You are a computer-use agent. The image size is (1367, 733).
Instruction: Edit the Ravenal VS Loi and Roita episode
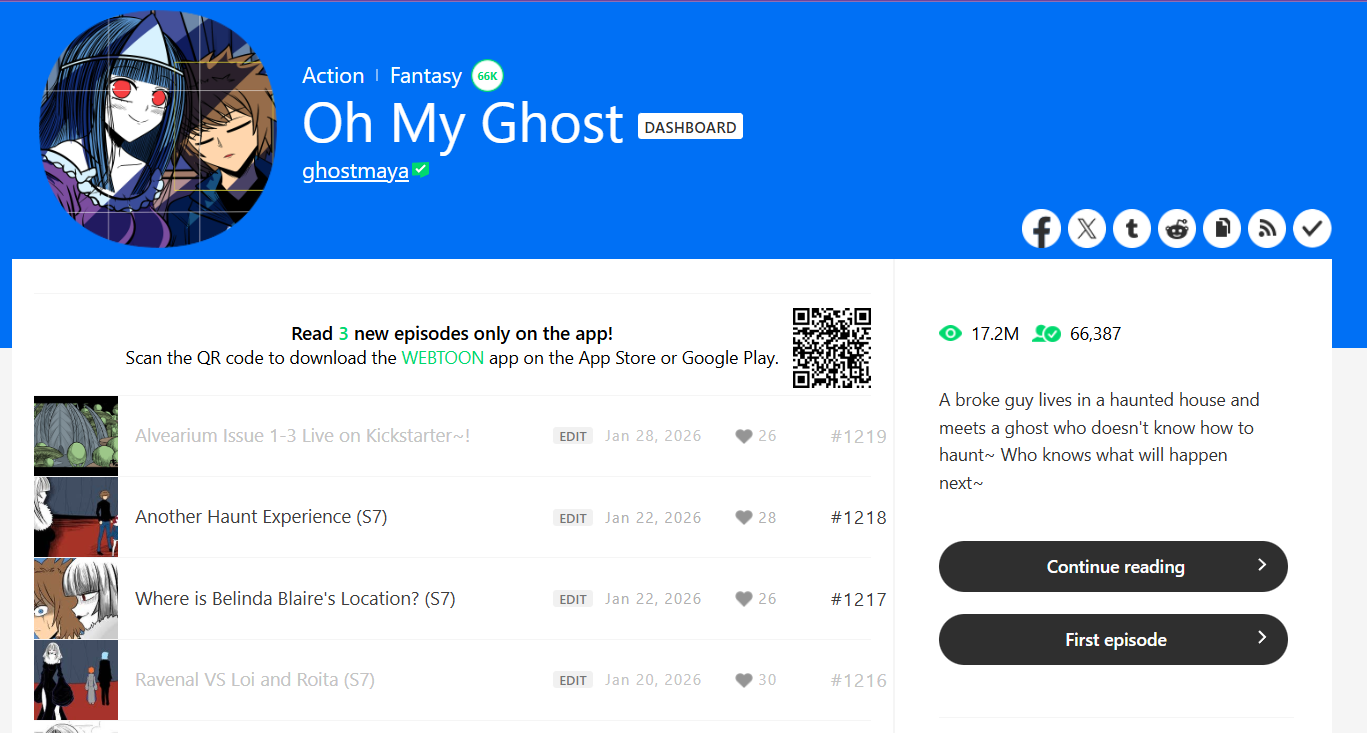point(573,680)
